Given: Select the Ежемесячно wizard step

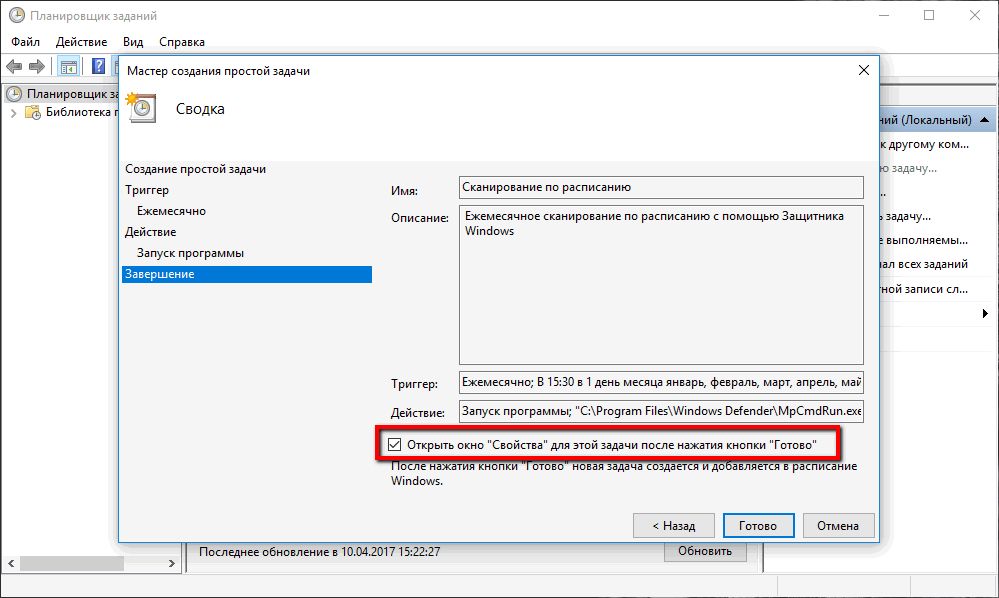Looking at the screenshot, I should pos(171,211).
